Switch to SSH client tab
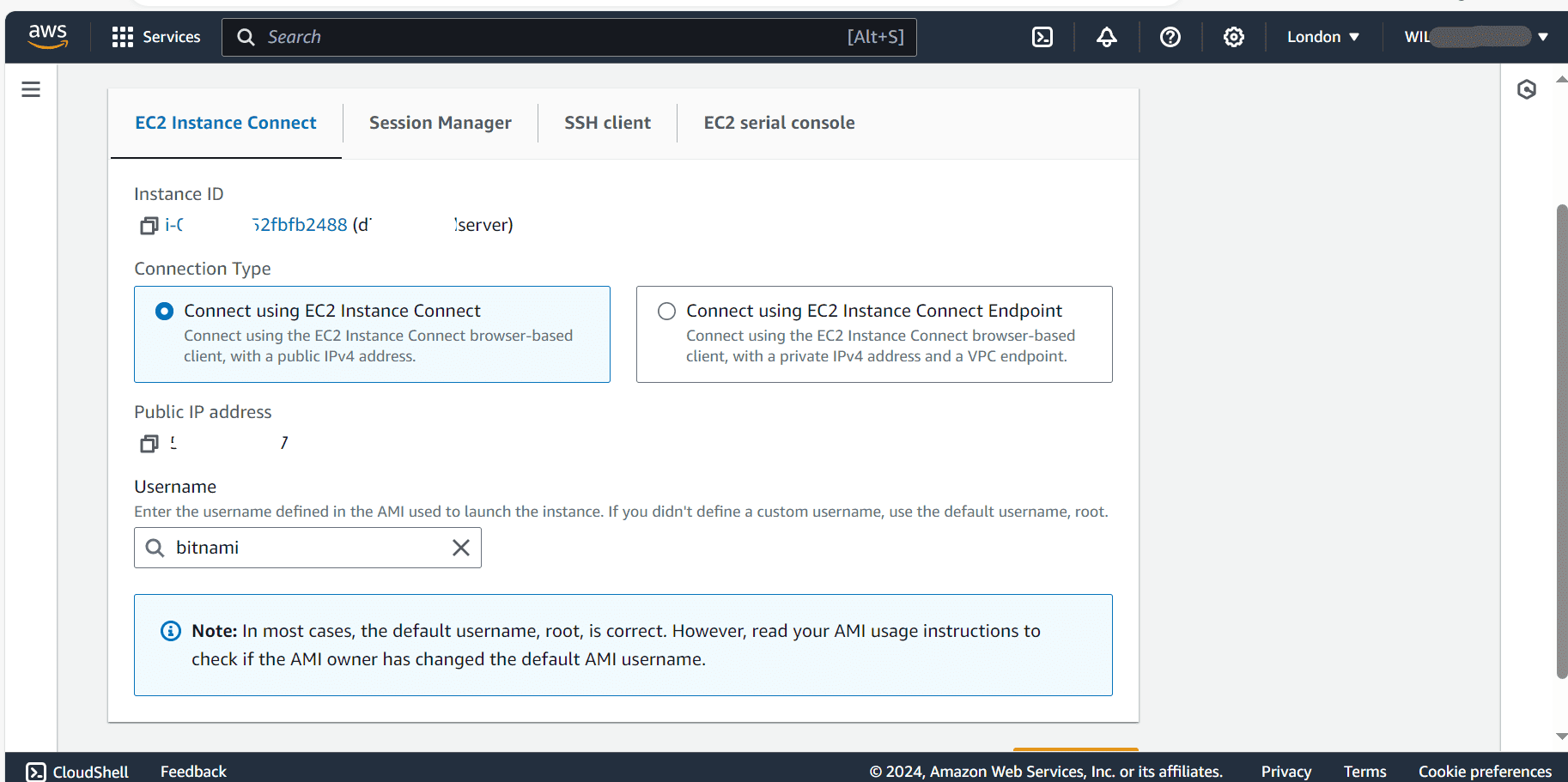Viewport: 1568px width, 782px height. [608, 123]
